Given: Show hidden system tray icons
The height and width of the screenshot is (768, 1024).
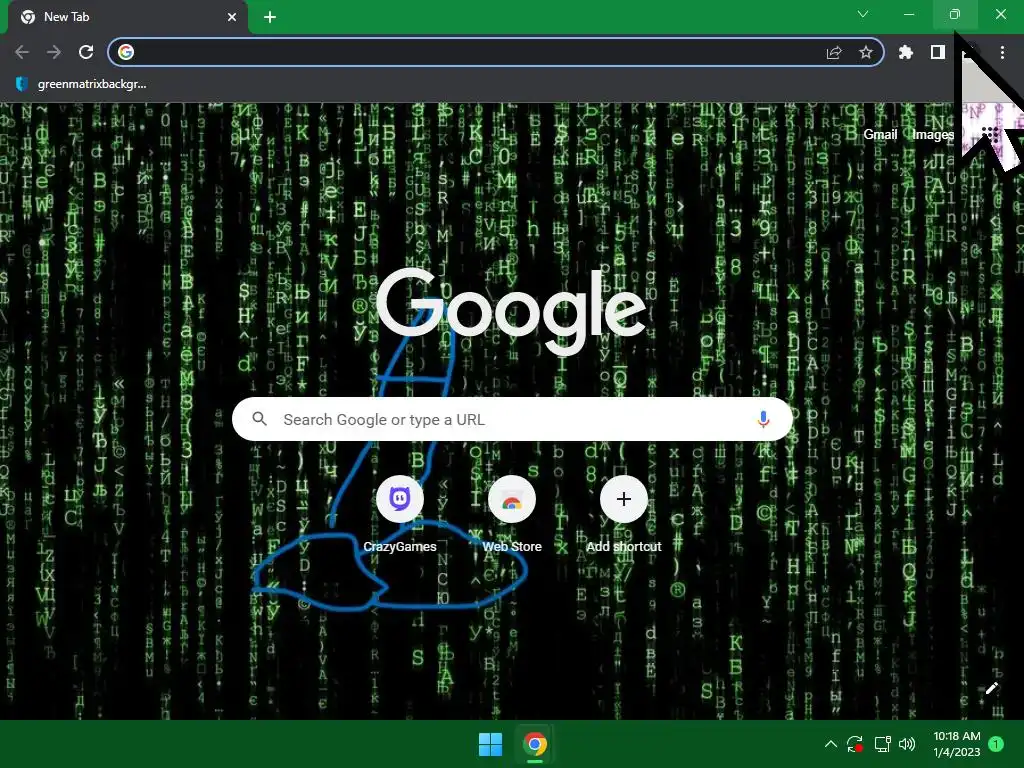Looking at the screenshot, I should (831, 744).
